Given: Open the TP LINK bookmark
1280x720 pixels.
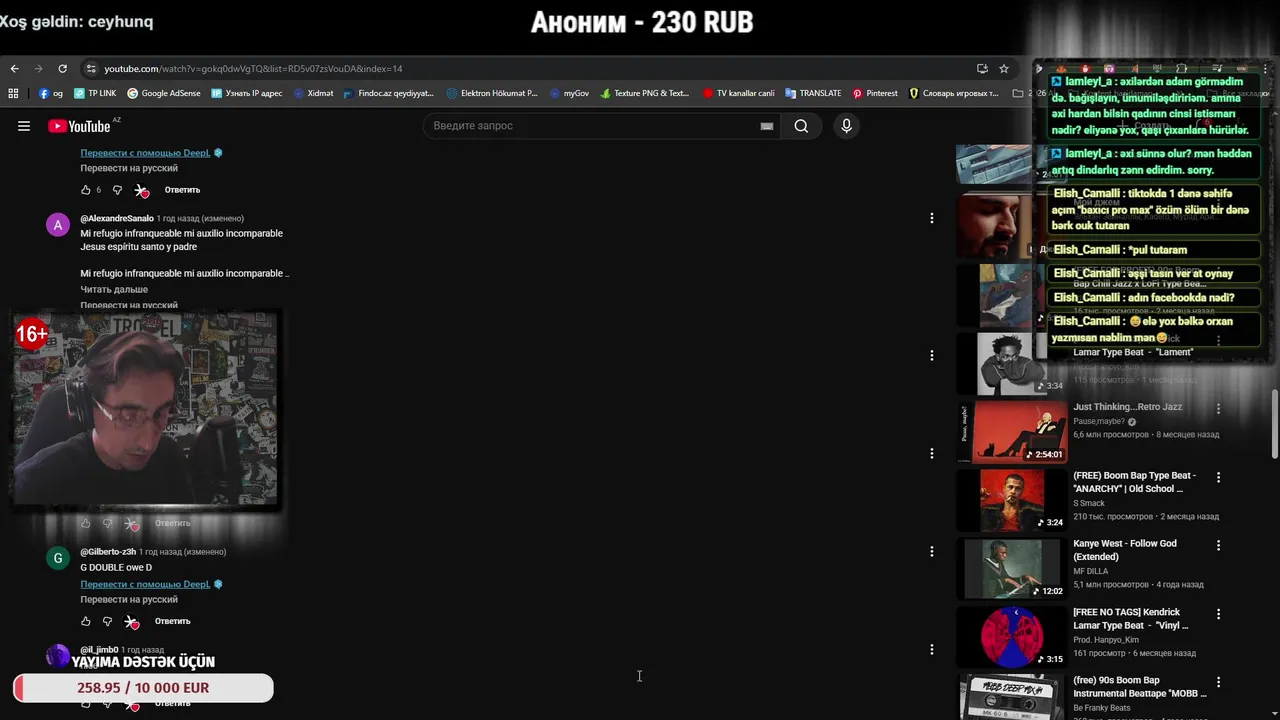Looking at the screenshot, I should pyautogui.click(x=95, y=93).
